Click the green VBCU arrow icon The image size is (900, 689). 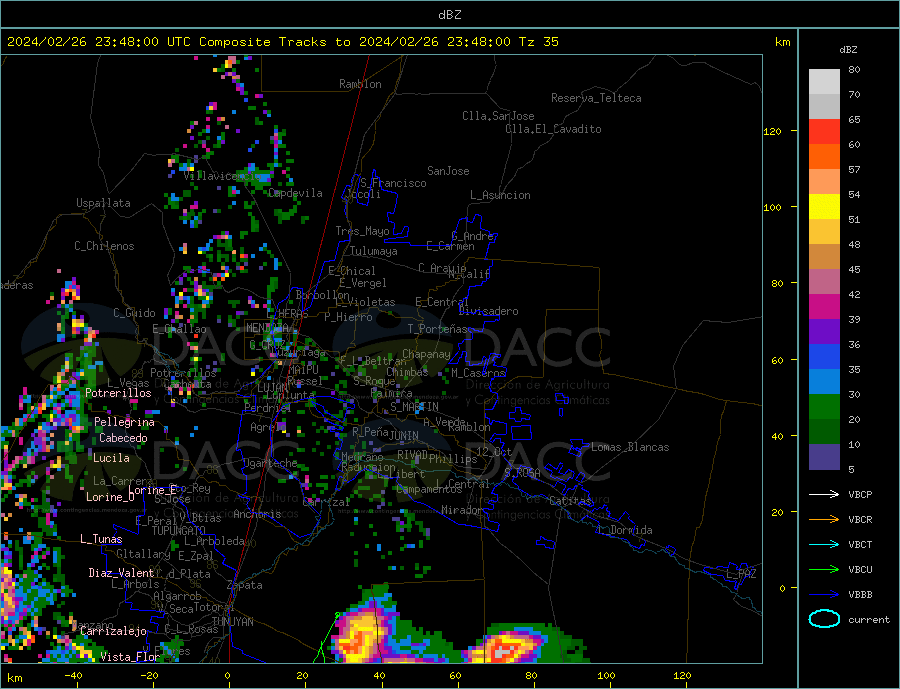coord(824,570)
